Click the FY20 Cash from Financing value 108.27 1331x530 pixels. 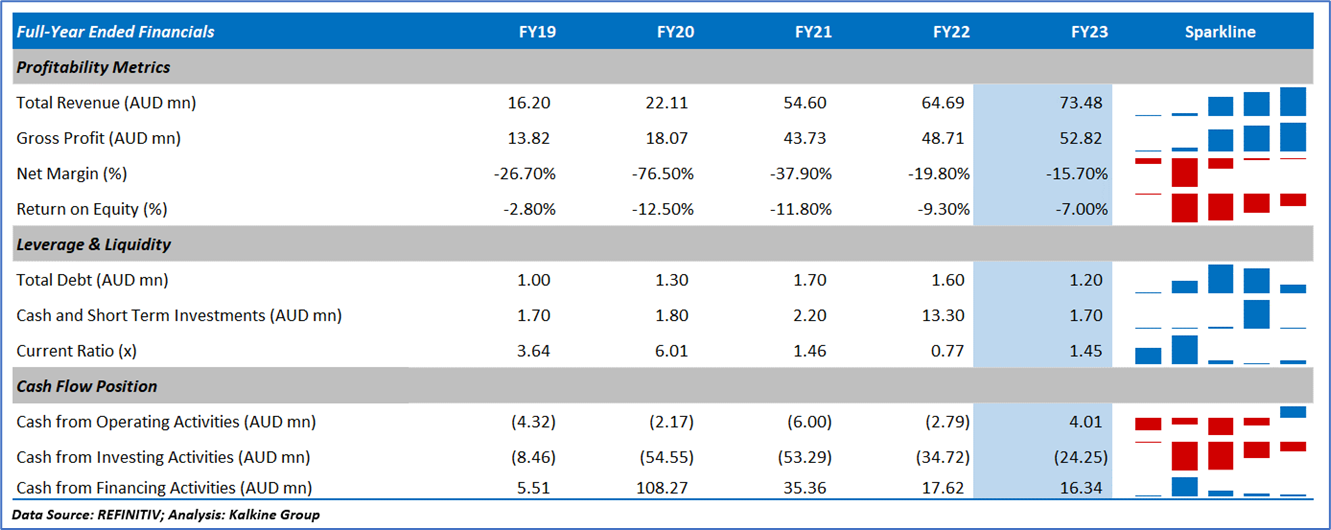coord(665,488)
